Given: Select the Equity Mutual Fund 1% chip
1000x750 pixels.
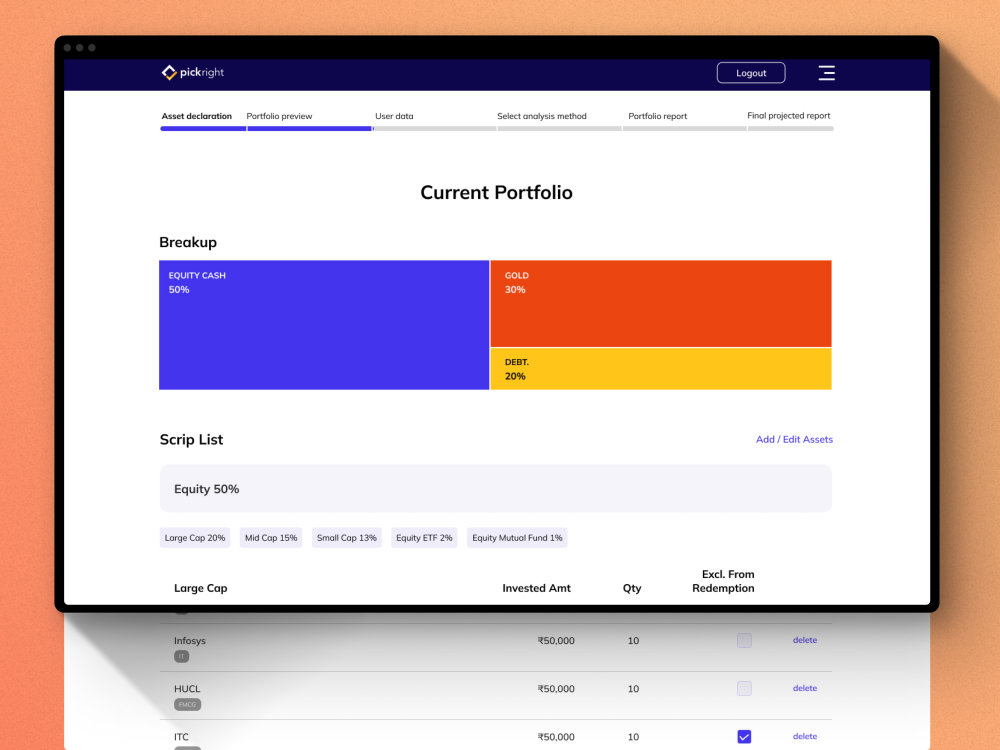Looking at the screenshot, I should (x=517, y=538).
